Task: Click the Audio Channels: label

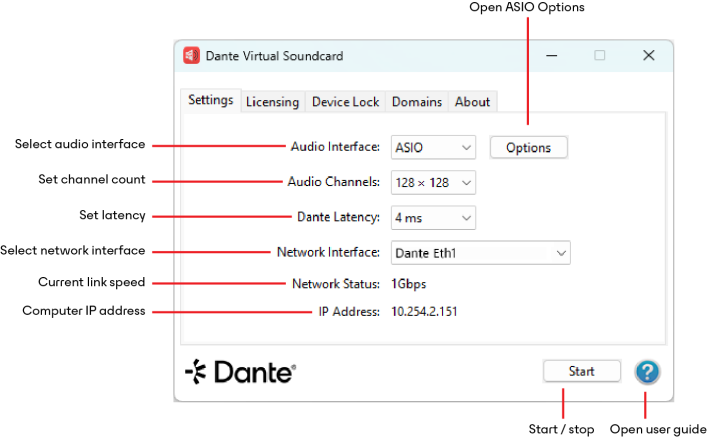Action: pos(334,182)
